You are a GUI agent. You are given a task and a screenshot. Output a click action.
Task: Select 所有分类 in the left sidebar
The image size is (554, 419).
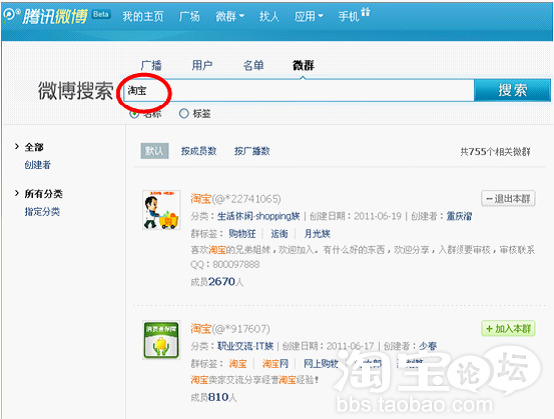(43, 194)
